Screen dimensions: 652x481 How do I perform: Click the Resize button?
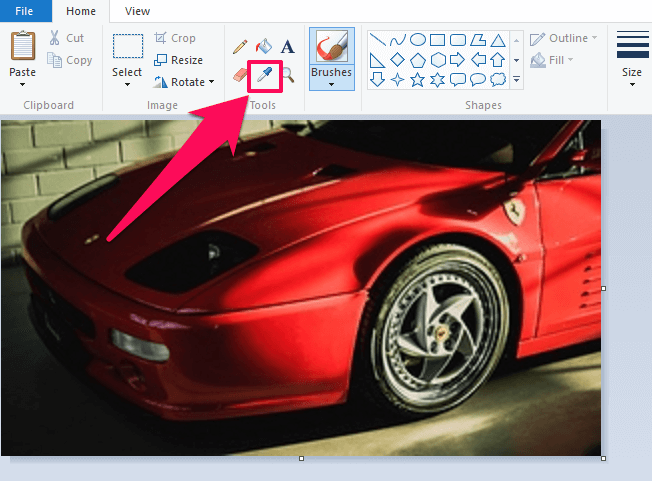(x=178, y=60)
